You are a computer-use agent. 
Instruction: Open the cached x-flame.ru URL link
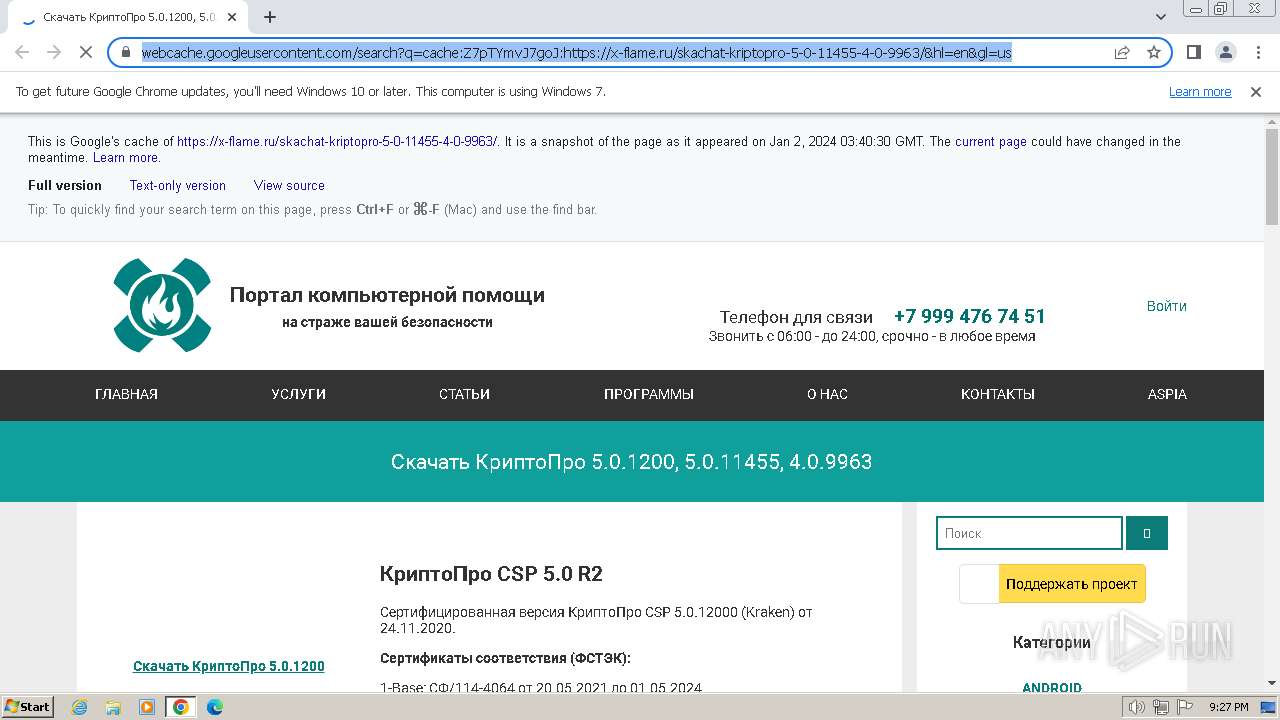coord(337,142)
